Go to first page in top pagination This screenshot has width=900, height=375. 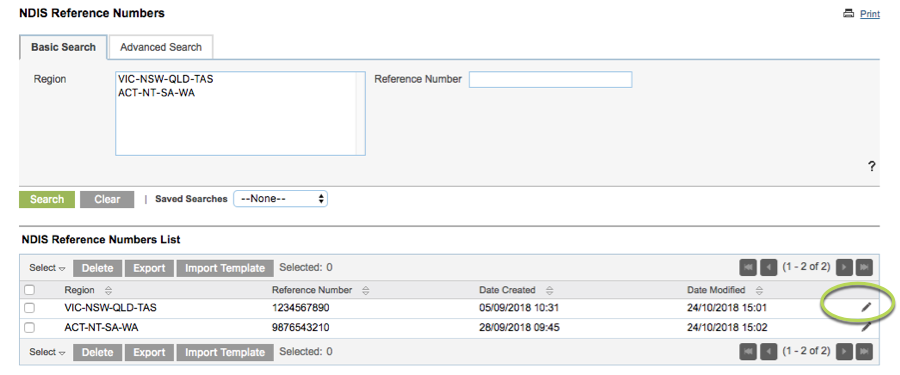click(x=748, y=268)
